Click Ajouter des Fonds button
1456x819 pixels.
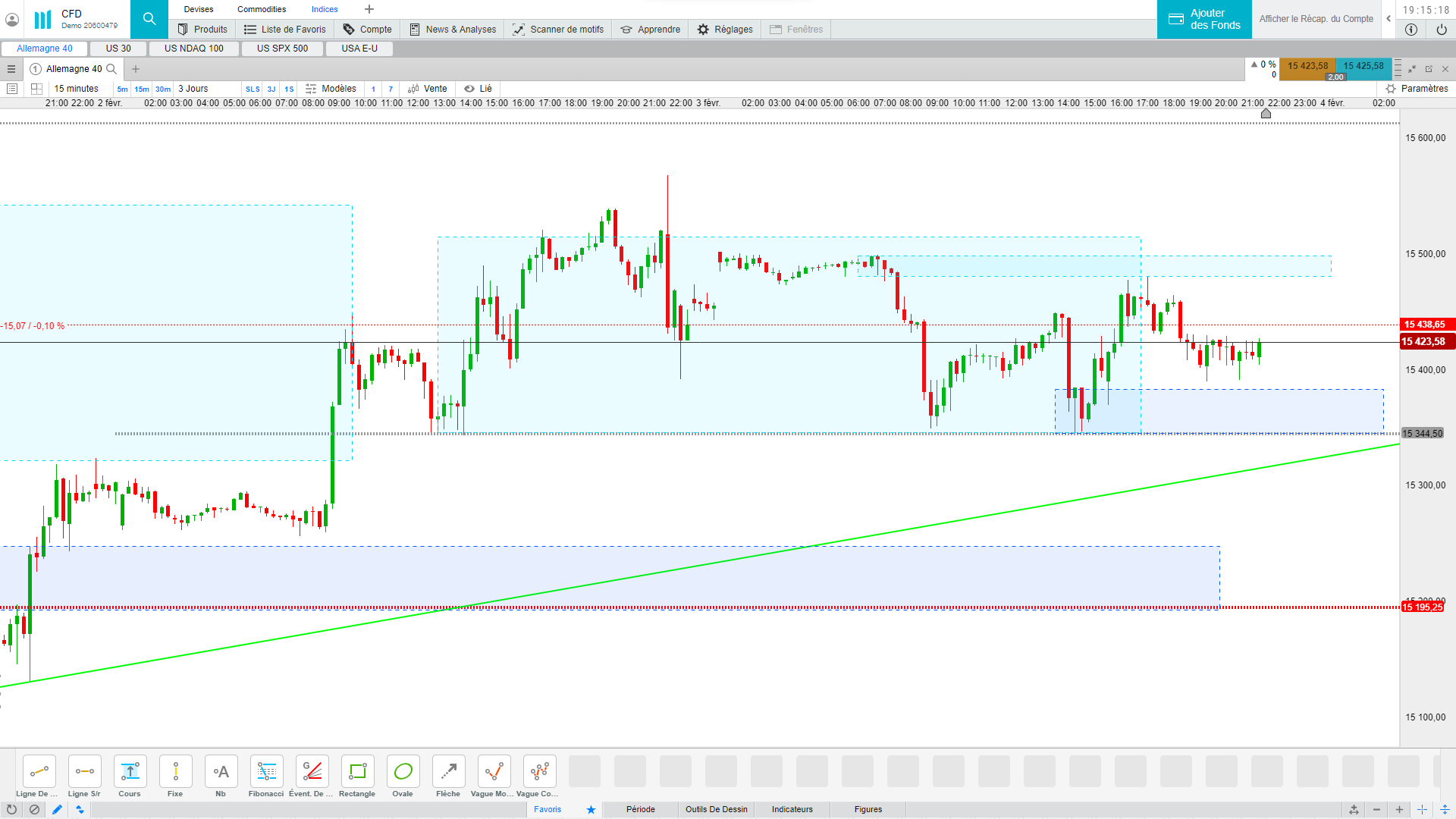(1204, 19)
